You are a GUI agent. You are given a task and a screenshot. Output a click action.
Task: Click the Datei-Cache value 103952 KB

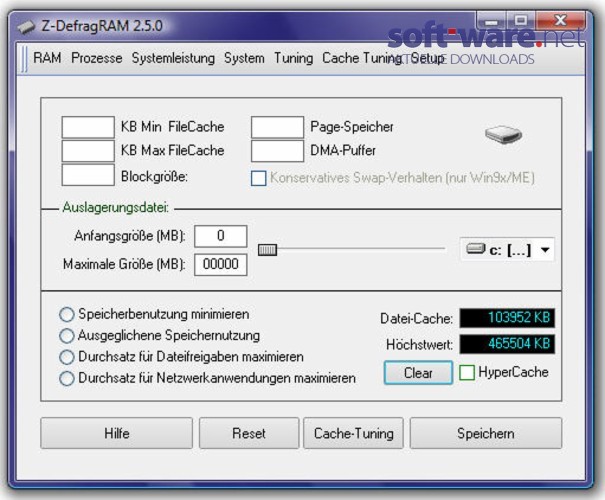507,318
